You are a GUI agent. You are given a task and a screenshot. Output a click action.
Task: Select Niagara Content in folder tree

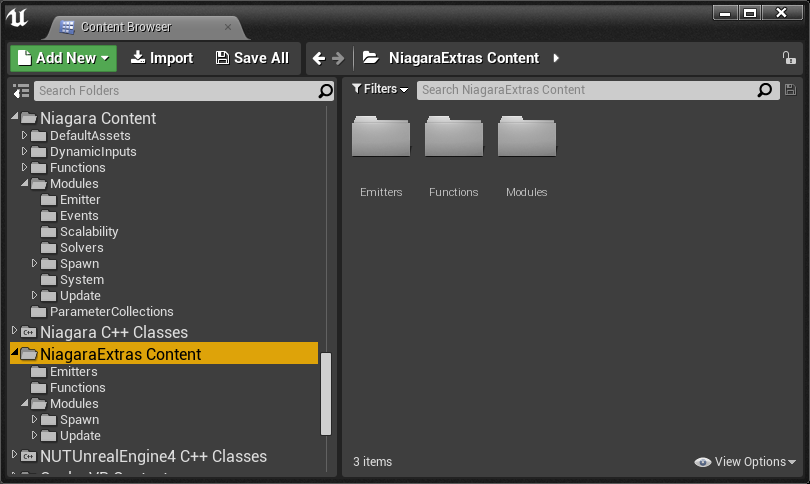click(98, 118)
